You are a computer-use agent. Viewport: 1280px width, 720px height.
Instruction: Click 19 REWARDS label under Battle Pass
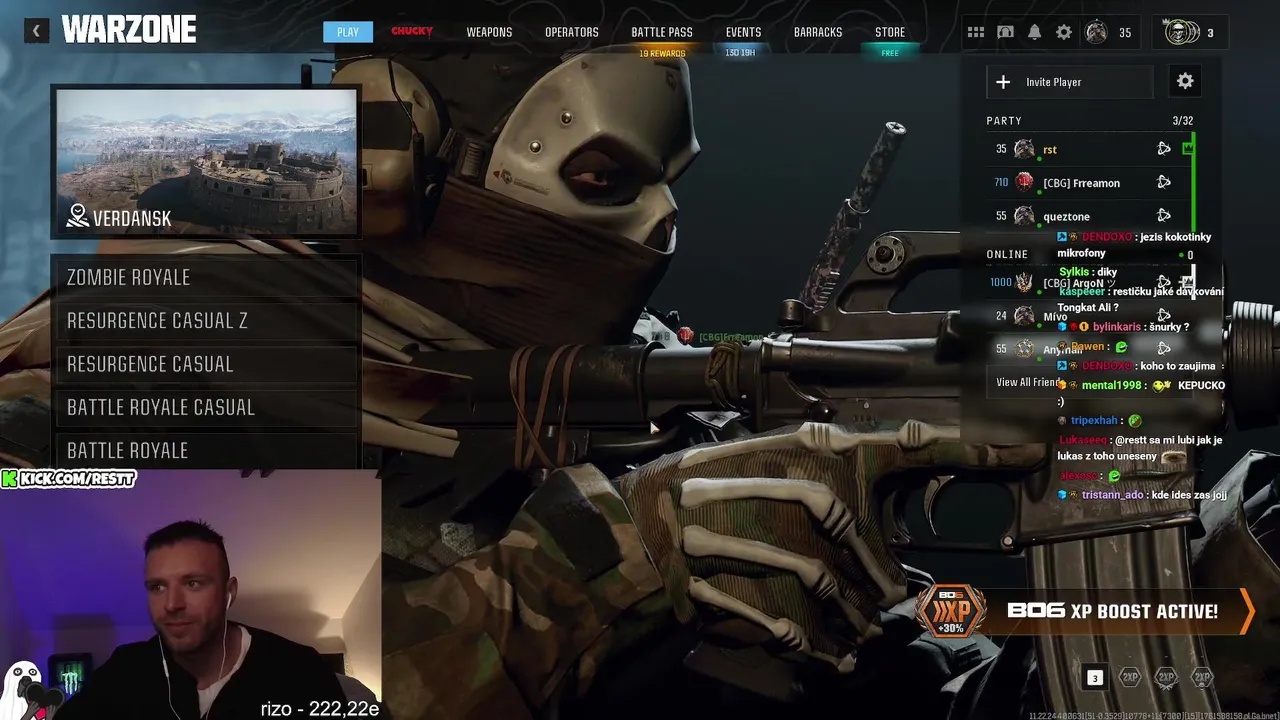click(662, 53)
